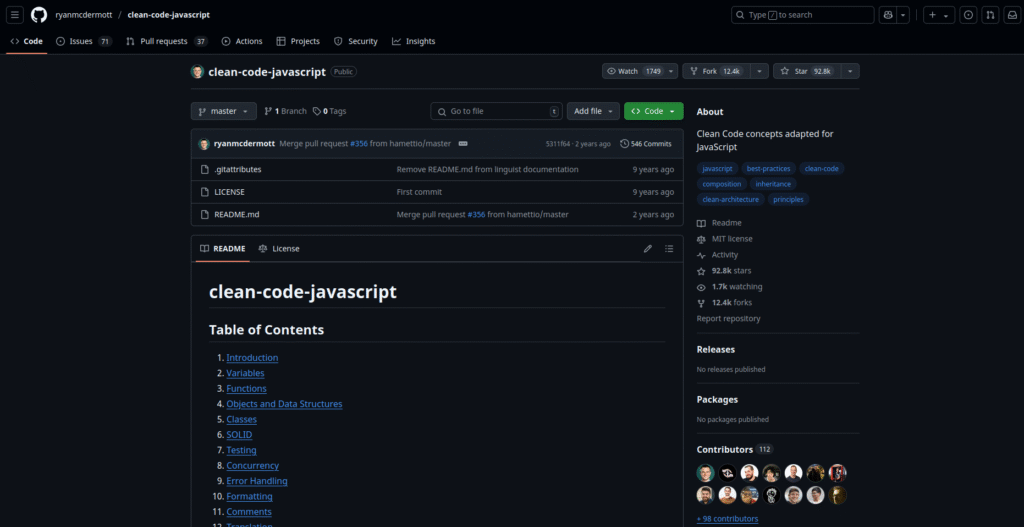View the 12.4k forks link
The width and height of the screenshot is (1024, 527).
725,302
